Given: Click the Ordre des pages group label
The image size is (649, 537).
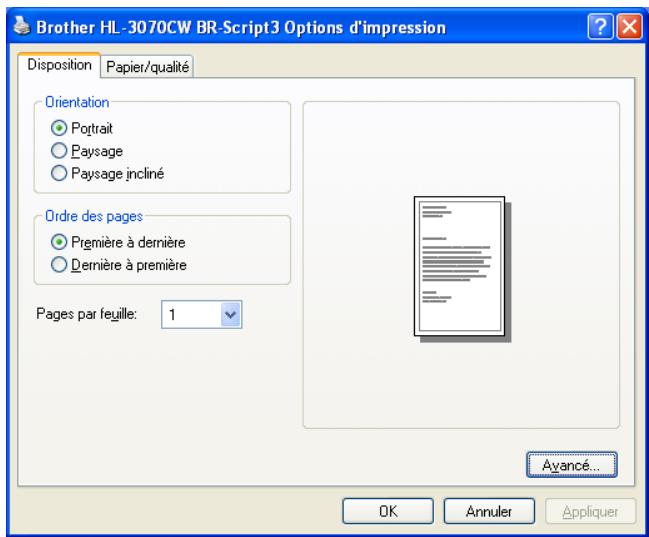Looking at the screenshot, I should [94, 216].
